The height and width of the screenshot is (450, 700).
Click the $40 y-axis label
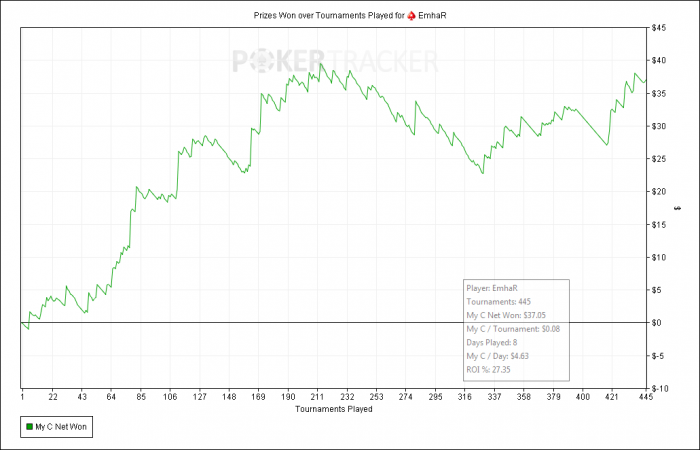(x=659, y=60)
